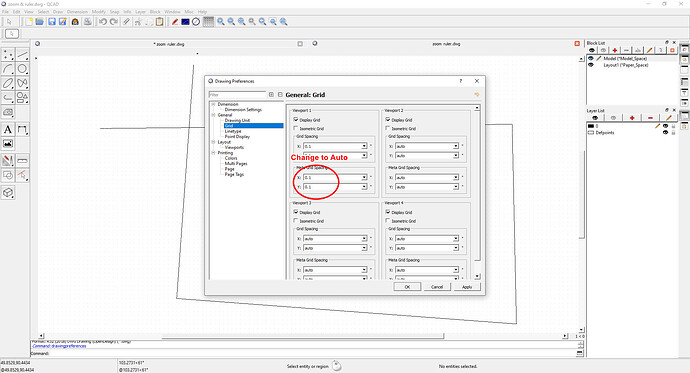Click the Open file folder icon
The height and width of the screenshot is (373, 690).
tap(40, 22)
